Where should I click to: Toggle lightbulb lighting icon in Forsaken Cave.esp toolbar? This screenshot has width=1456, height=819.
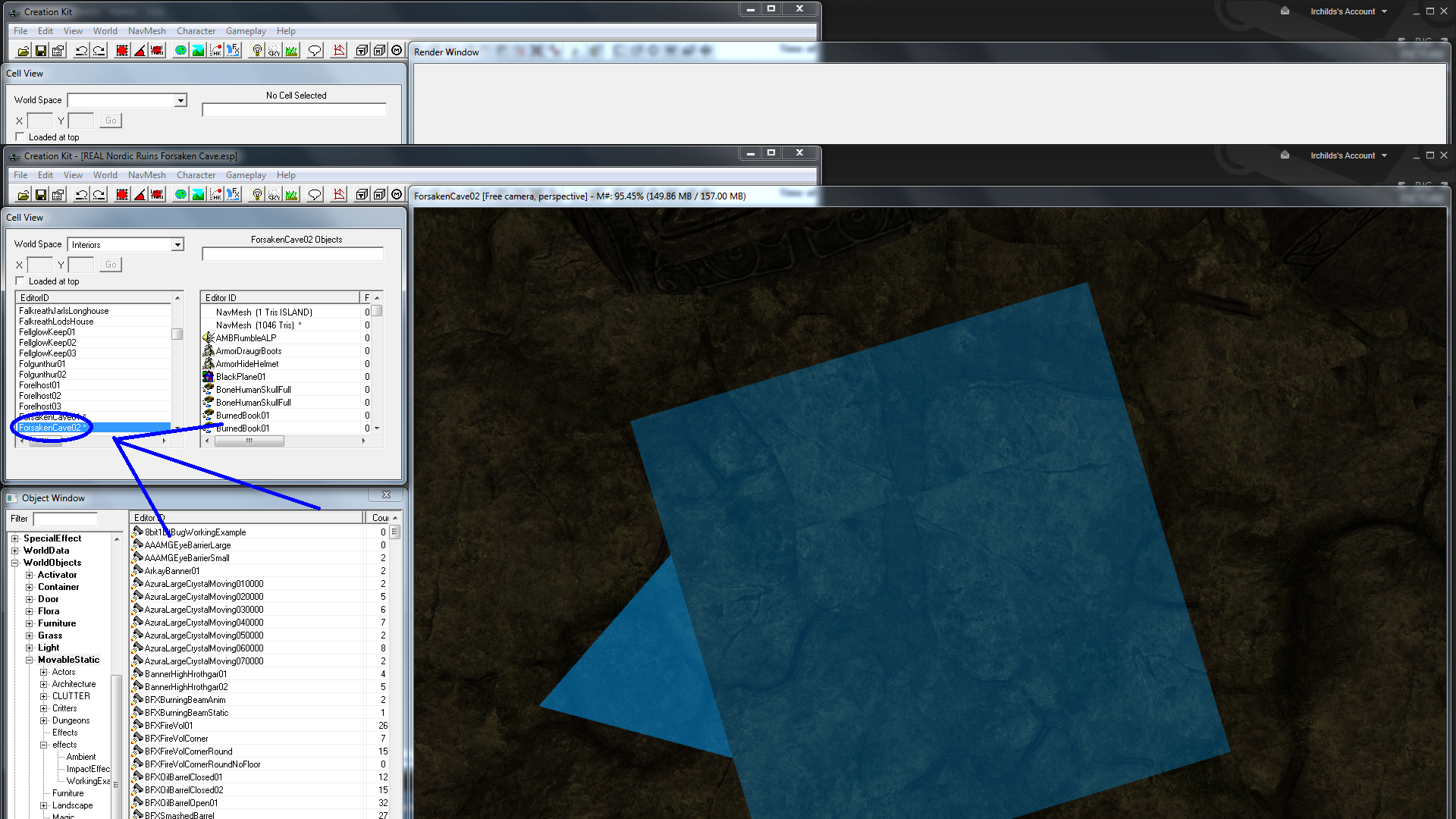(x=257, y=195)
